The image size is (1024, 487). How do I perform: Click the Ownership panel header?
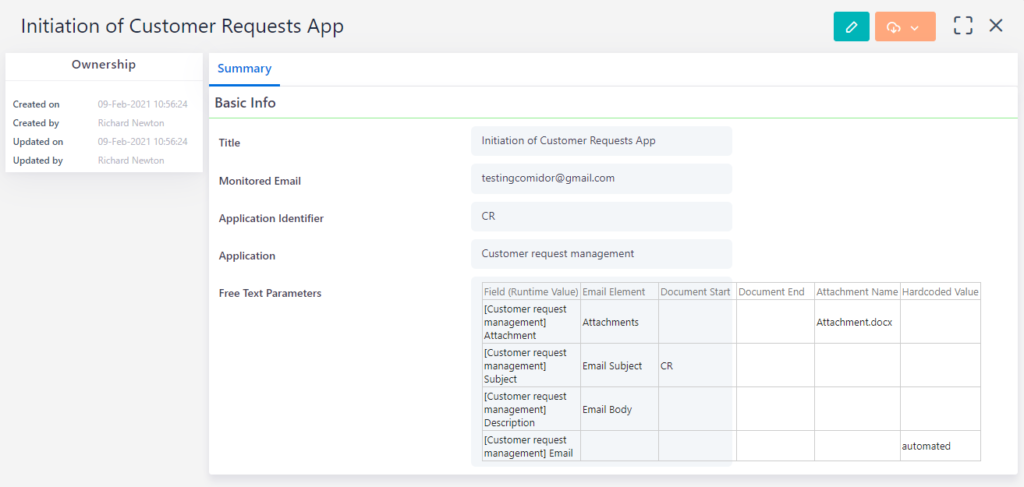click(x=104, y=65)
